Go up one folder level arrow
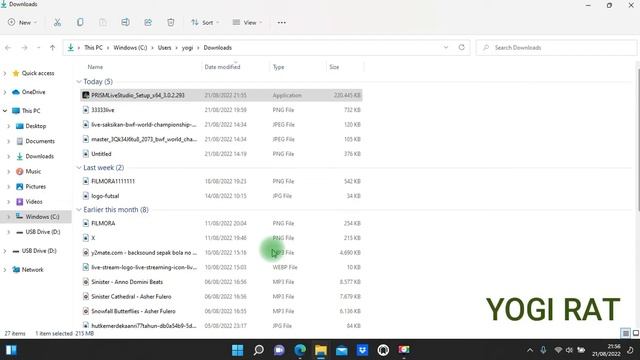This screenshot has height=360, width=640. click(x=52, y=48)
